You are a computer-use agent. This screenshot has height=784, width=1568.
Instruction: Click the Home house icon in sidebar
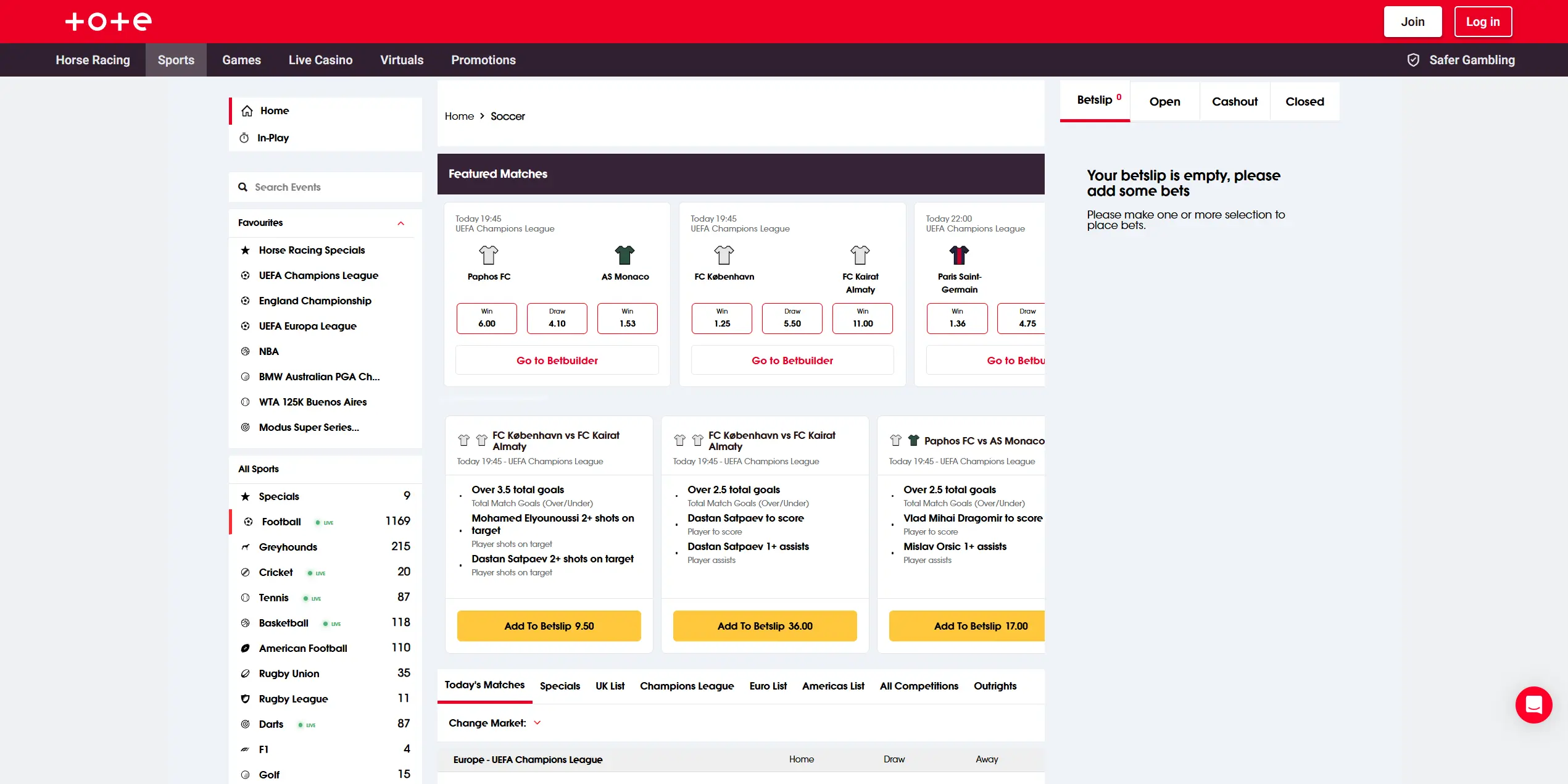pos(247,111)
